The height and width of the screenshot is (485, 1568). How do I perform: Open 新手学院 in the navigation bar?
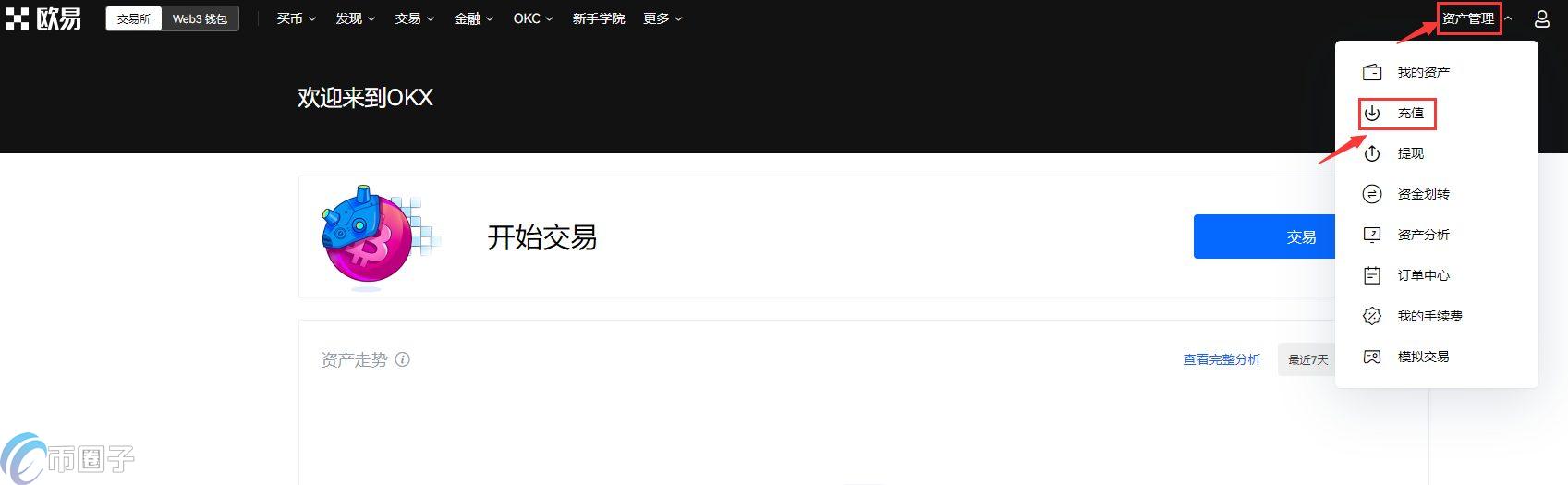coord(599,18)
